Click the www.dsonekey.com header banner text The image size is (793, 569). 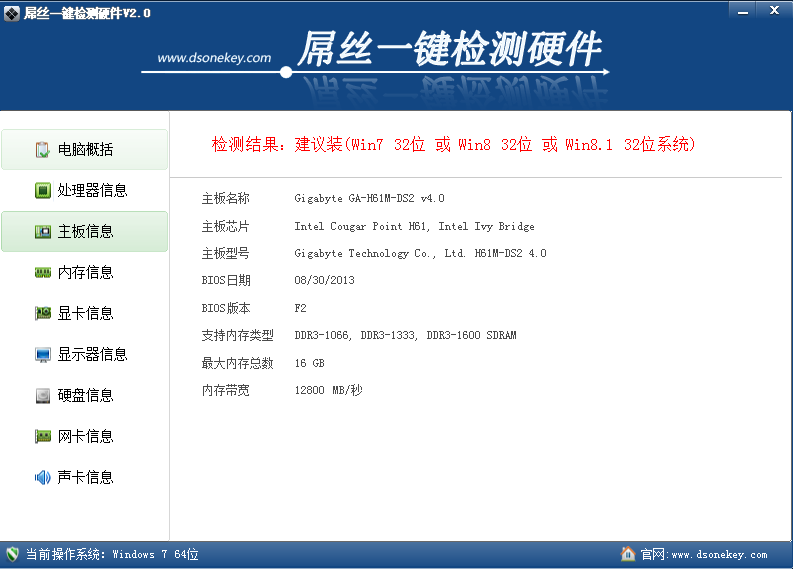coord(214,58)
